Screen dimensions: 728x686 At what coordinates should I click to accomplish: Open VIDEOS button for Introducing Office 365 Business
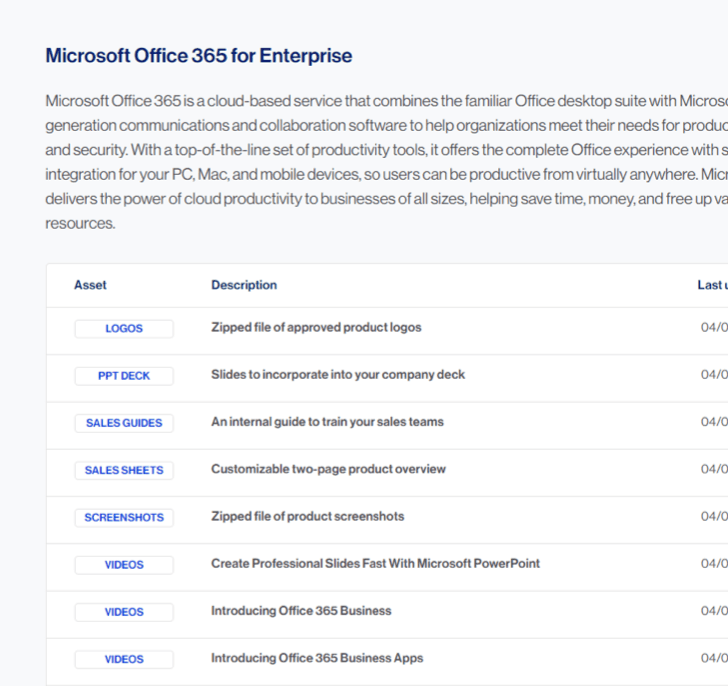[x=124, y=612]
